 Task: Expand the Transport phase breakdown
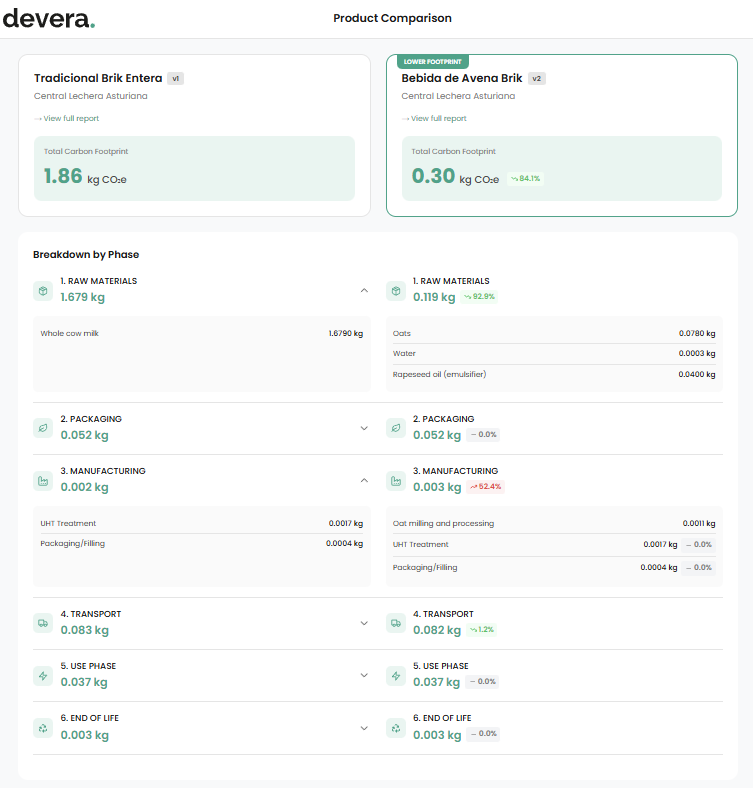coord(364,623)
